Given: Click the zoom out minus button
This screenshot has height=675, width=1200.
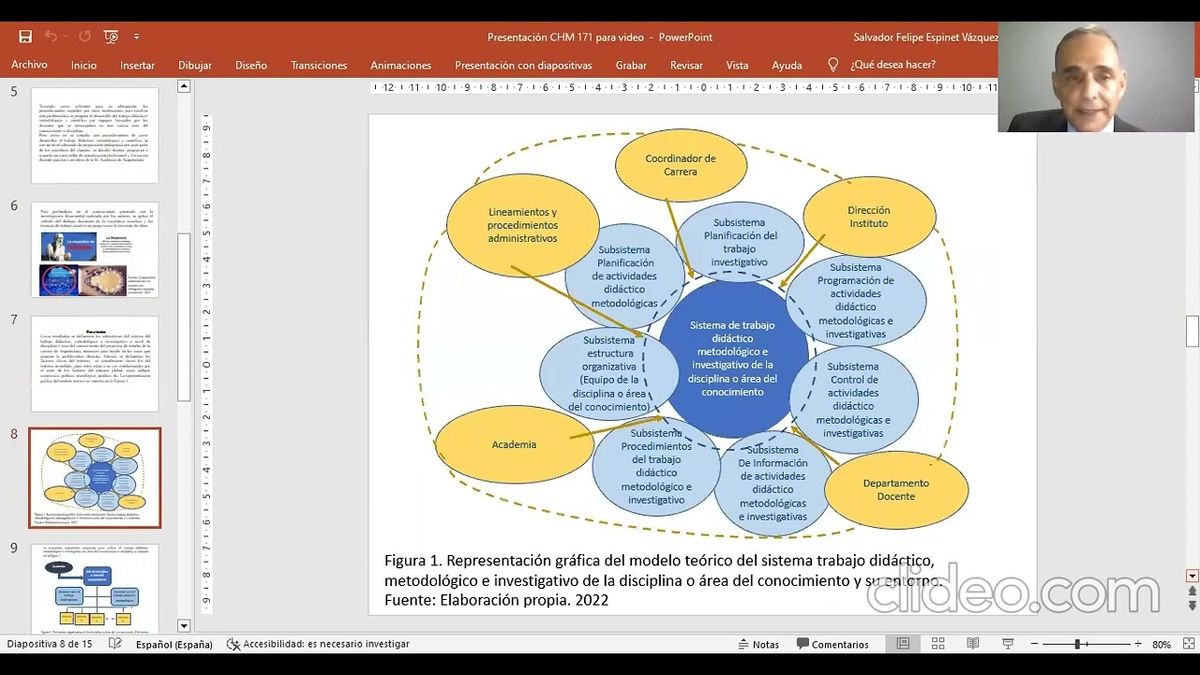Looking at the screenshot, I should 1034,645.
